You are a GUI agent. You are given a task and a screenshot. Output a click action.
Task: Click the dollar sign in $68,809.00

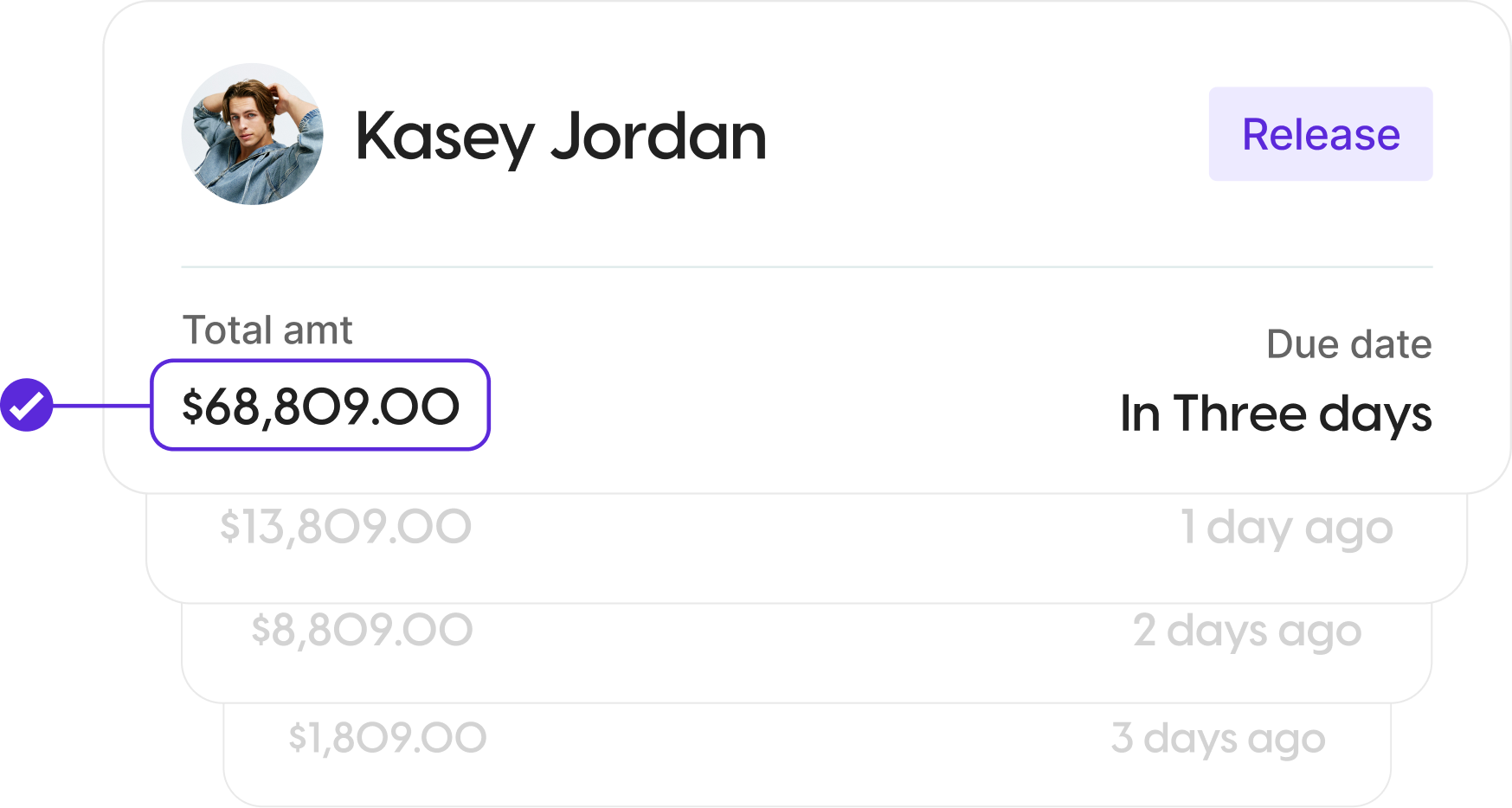pos(192,407)
